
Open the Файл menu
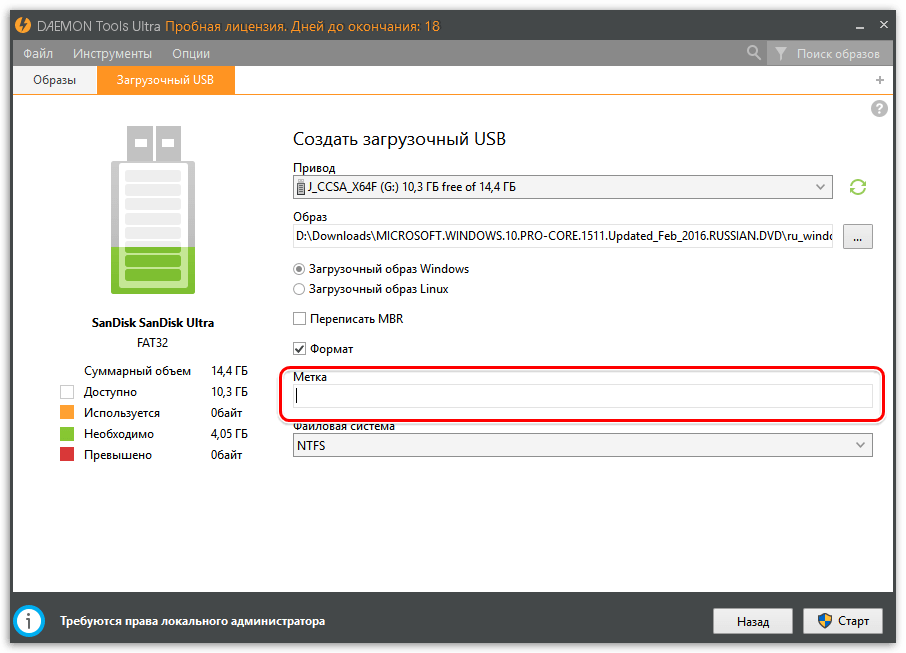tap(38, 53)
